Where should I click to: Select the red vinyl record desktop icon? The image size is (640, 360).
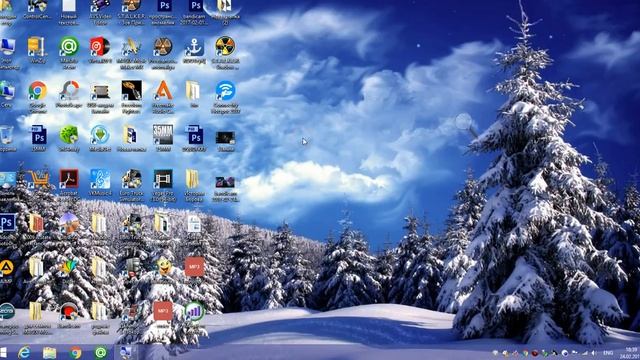click(100, 46)
